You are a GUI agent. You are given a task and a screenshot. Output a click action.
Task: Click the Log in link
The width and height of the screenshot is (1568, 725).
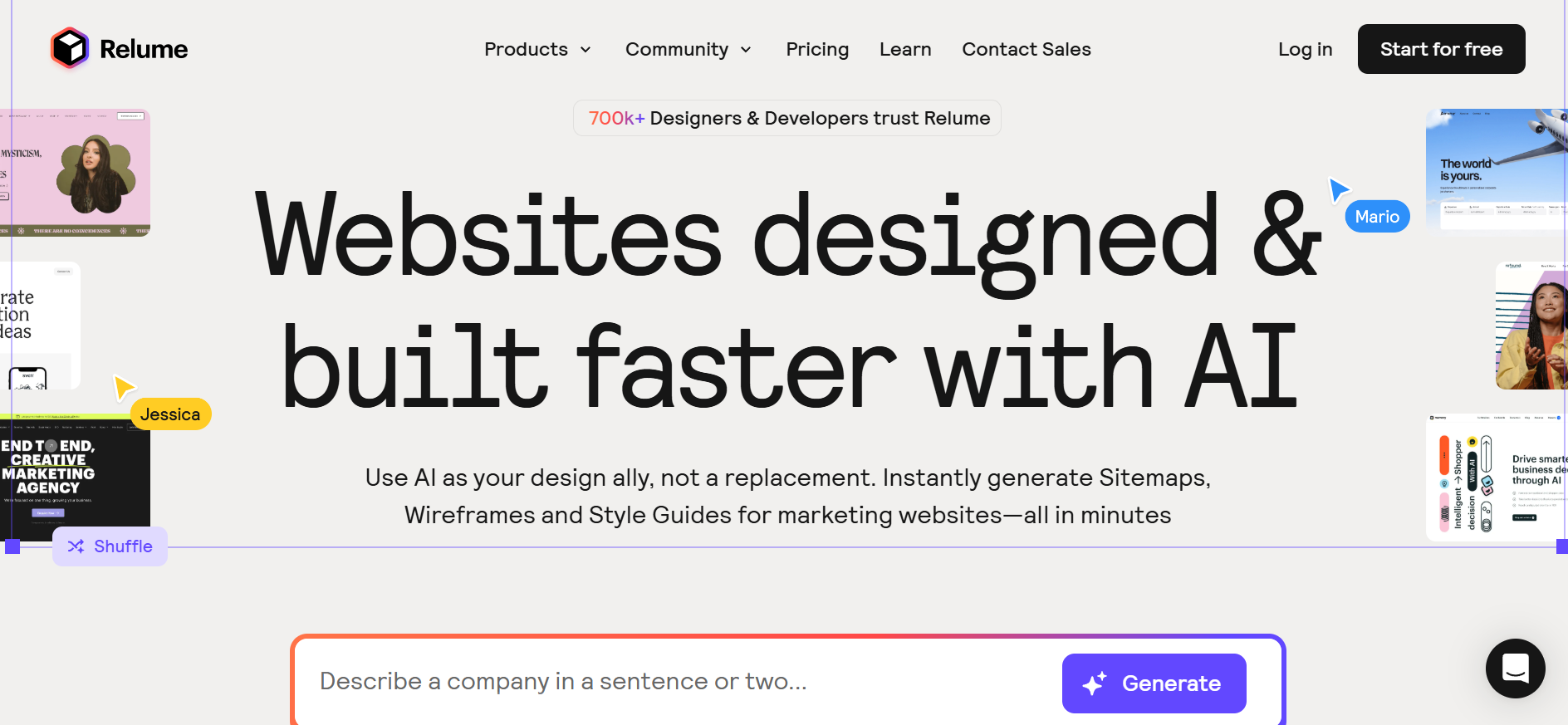[1305, 49]
